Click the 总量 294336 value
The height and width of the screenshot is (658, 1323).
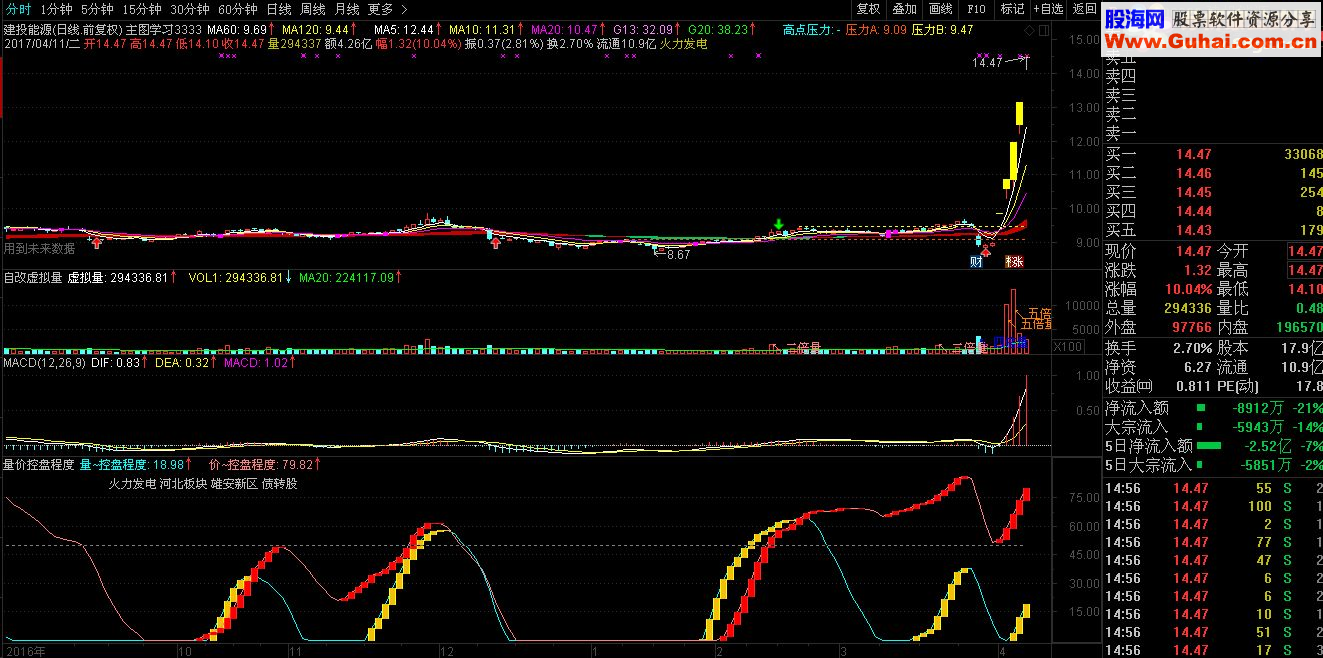point(1187,308)
